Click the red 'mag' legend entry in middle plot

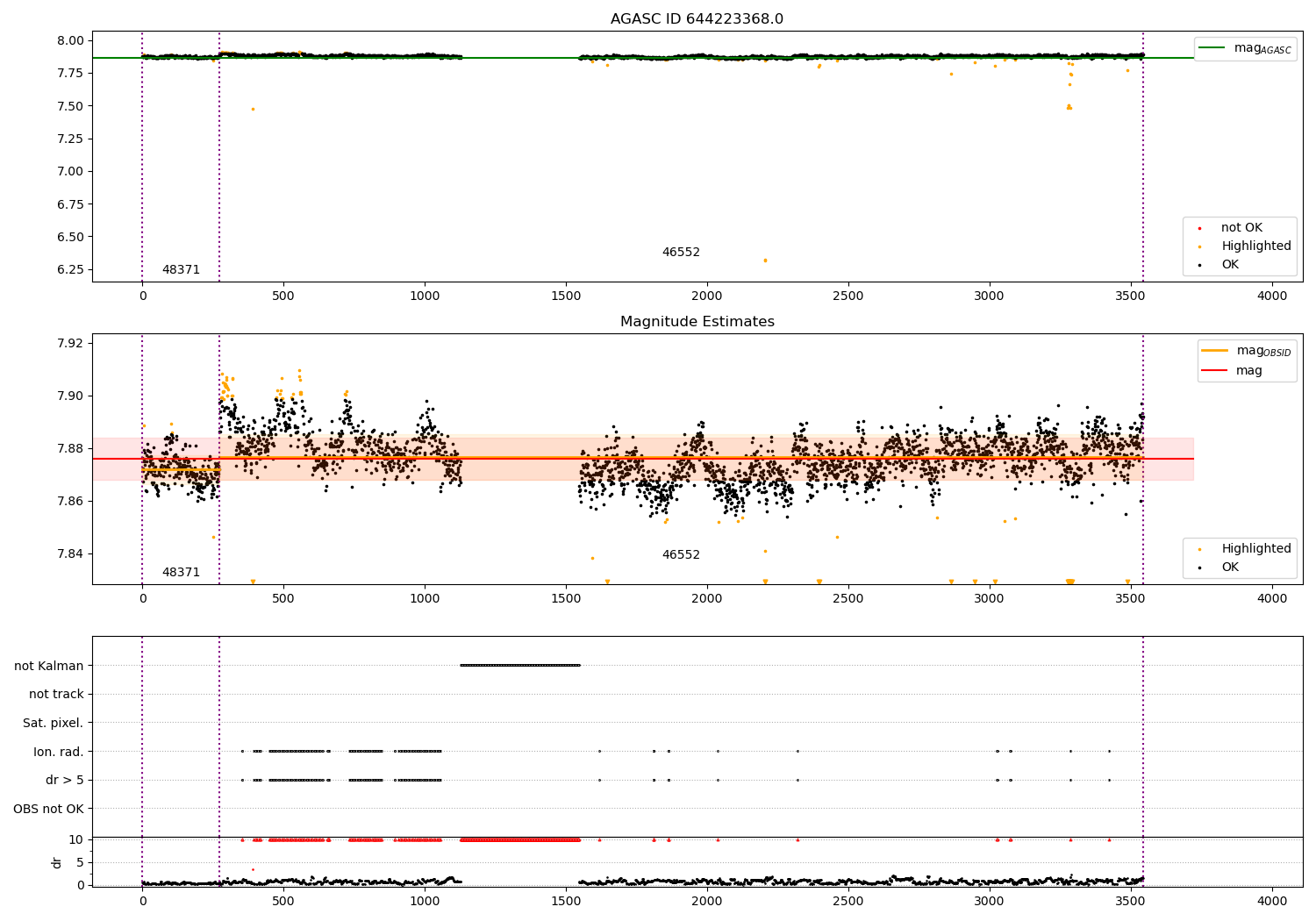pos(1233,371)
